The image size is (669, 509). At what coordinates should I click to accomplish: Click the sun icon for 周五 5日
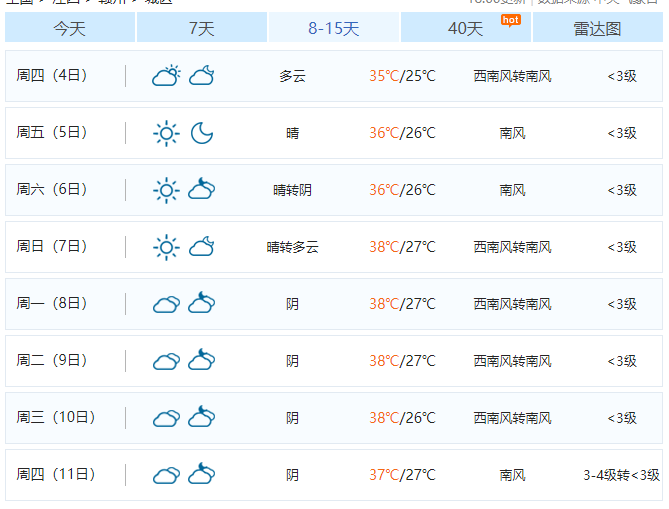(166, 133)
